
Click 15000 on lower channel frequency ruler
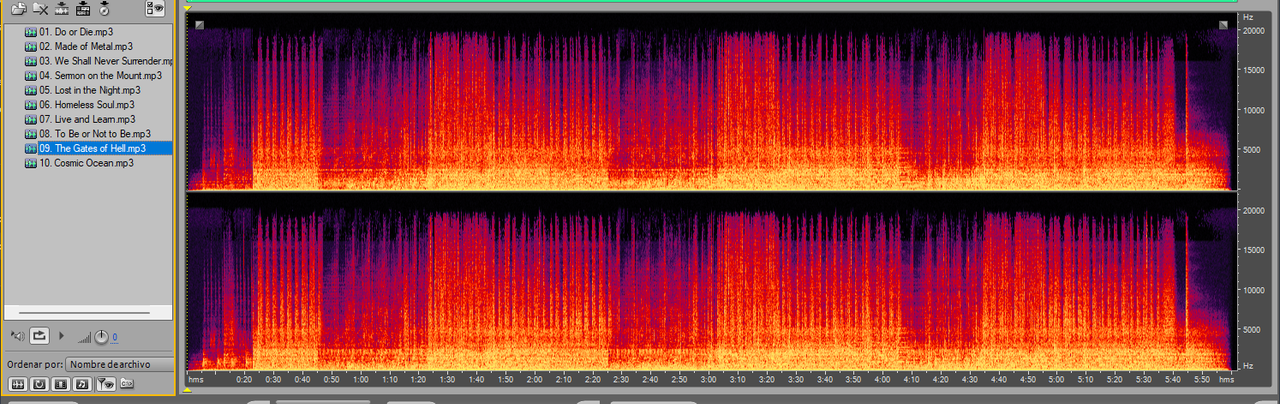pyautogui.click(x=1254, y=251)
